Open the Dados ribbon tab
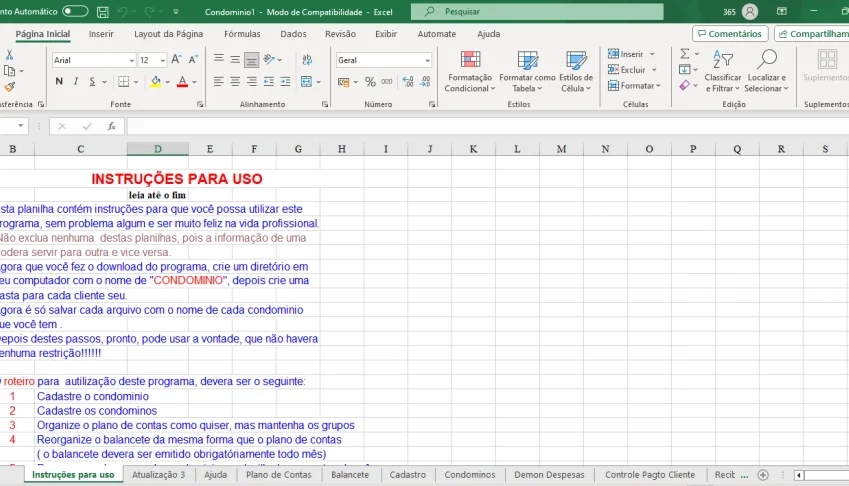 293,34
